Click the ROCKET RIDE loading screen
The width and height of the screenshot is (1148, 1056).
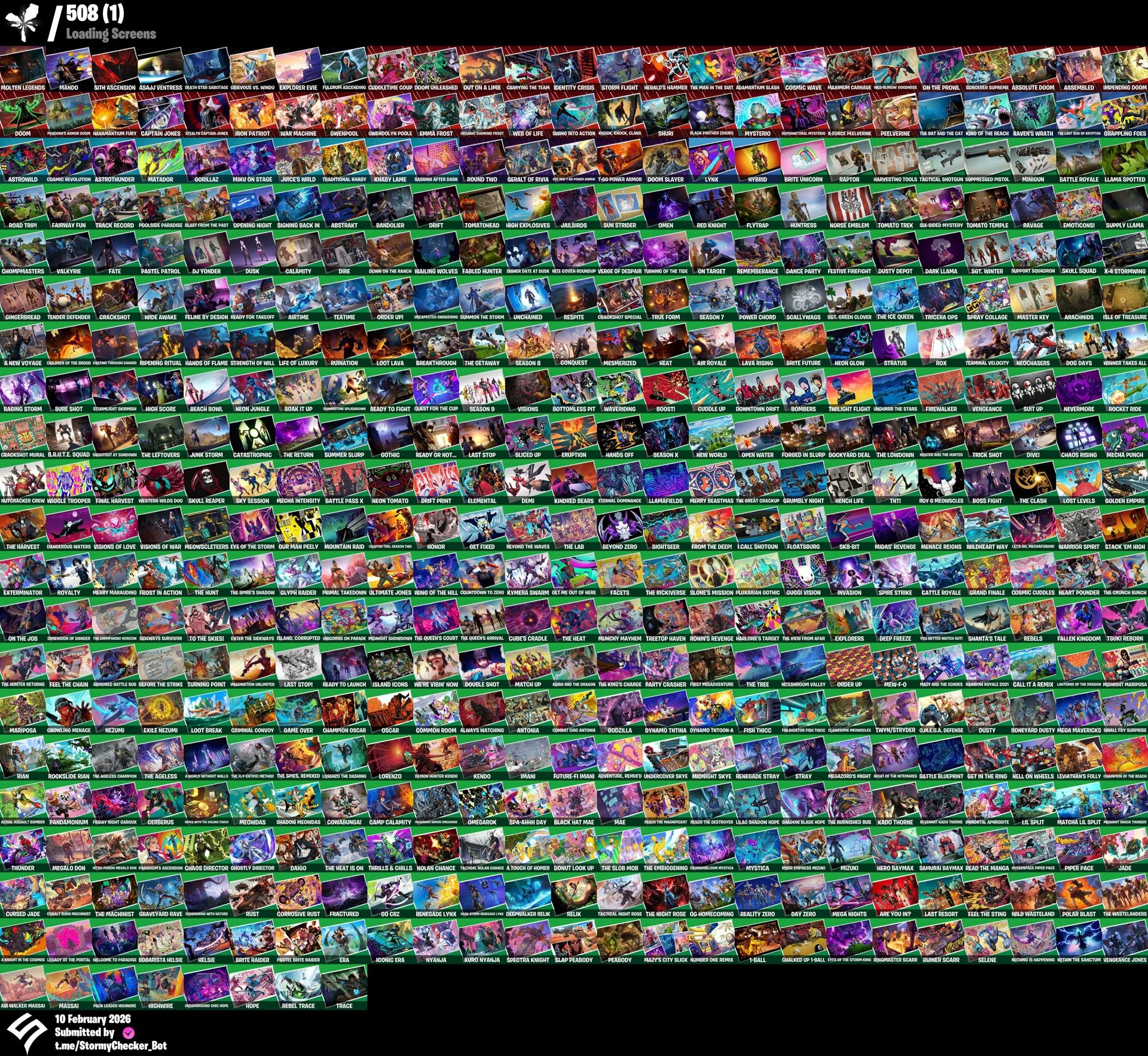(1125, 389)
